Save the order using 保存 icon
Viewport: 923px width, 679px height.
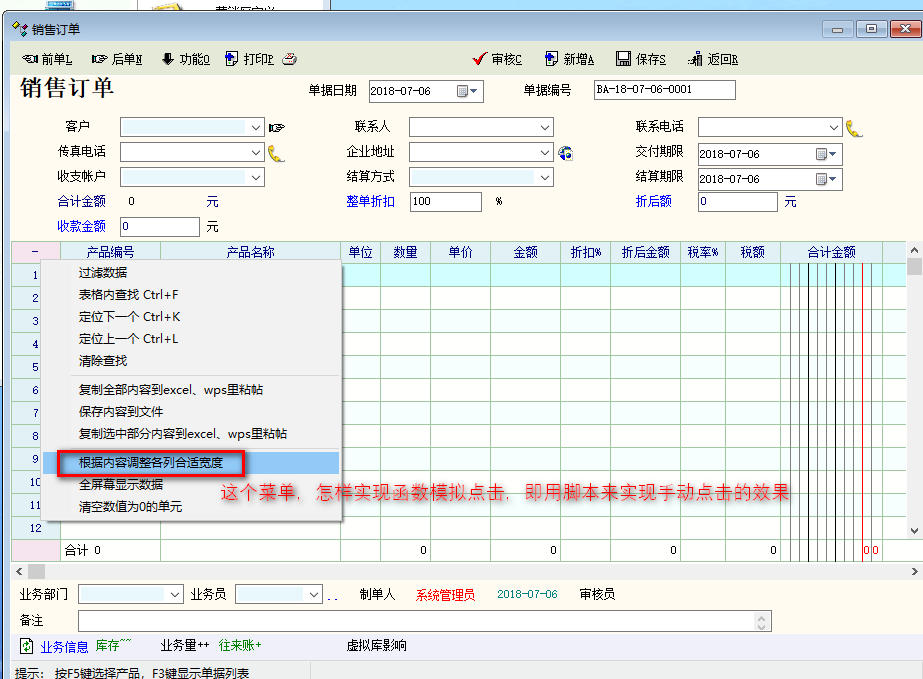[x=640, y=59]
